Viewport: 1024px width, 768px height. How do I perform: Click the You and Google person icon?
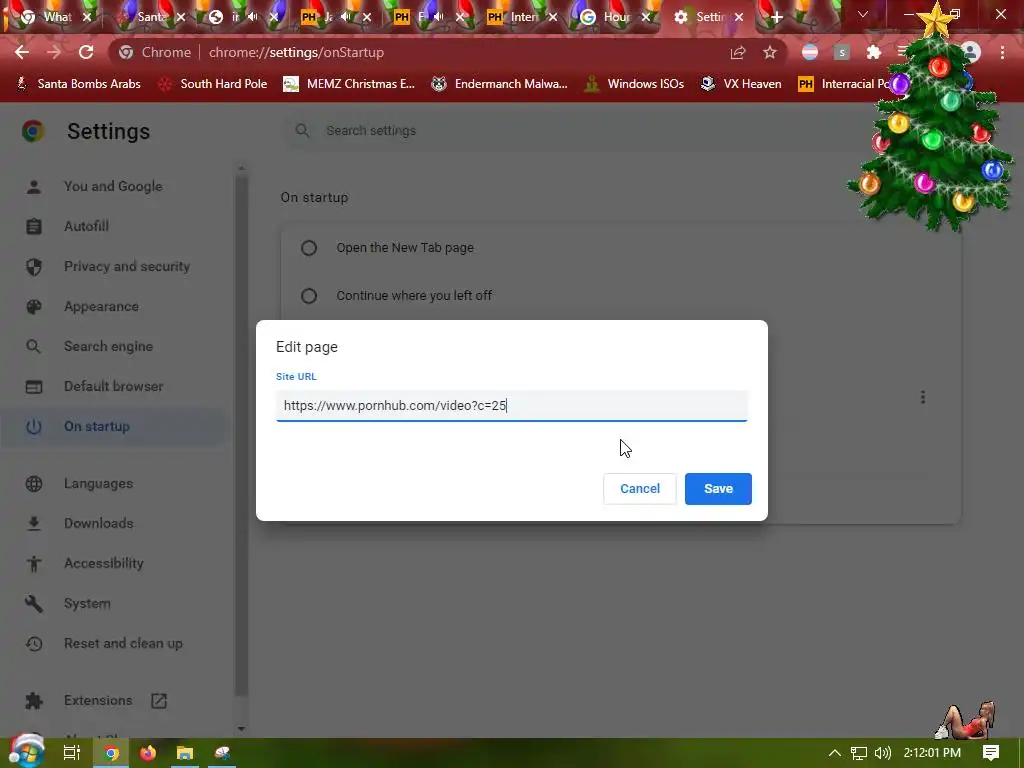34,187
